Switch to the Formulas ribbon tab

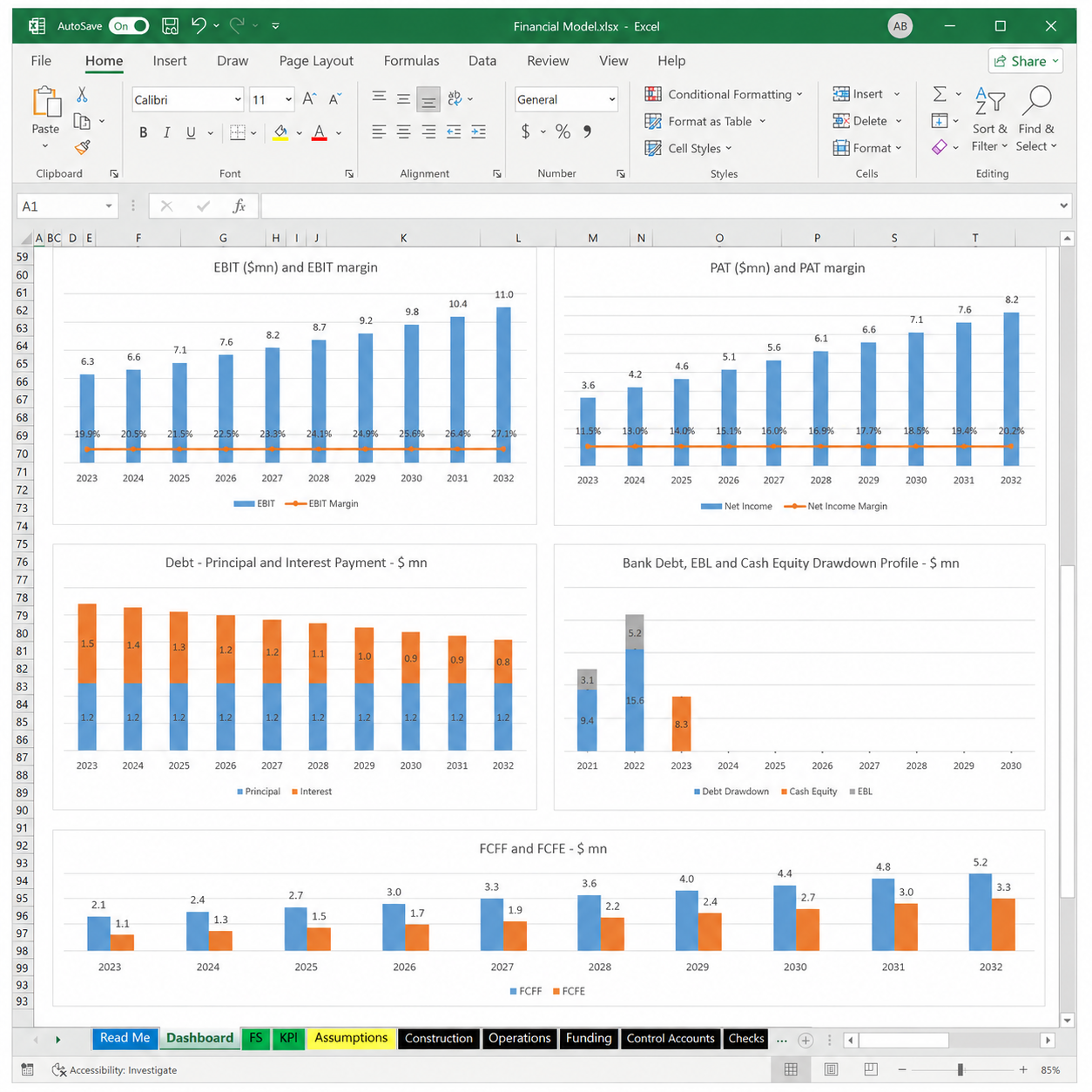click(x=411, y=61)
